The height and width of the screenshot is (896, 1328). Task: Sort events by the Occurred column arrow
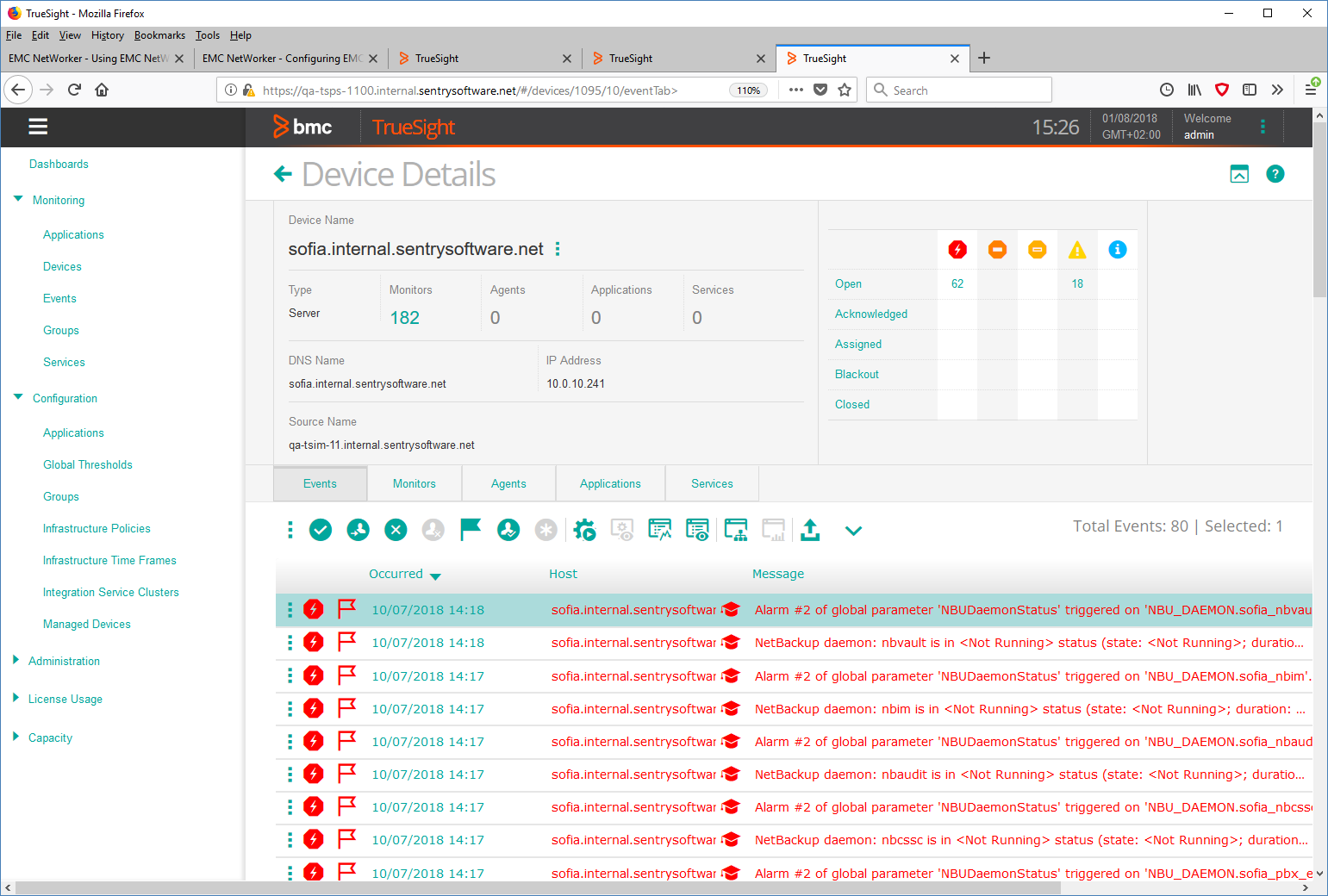(436, 576)
